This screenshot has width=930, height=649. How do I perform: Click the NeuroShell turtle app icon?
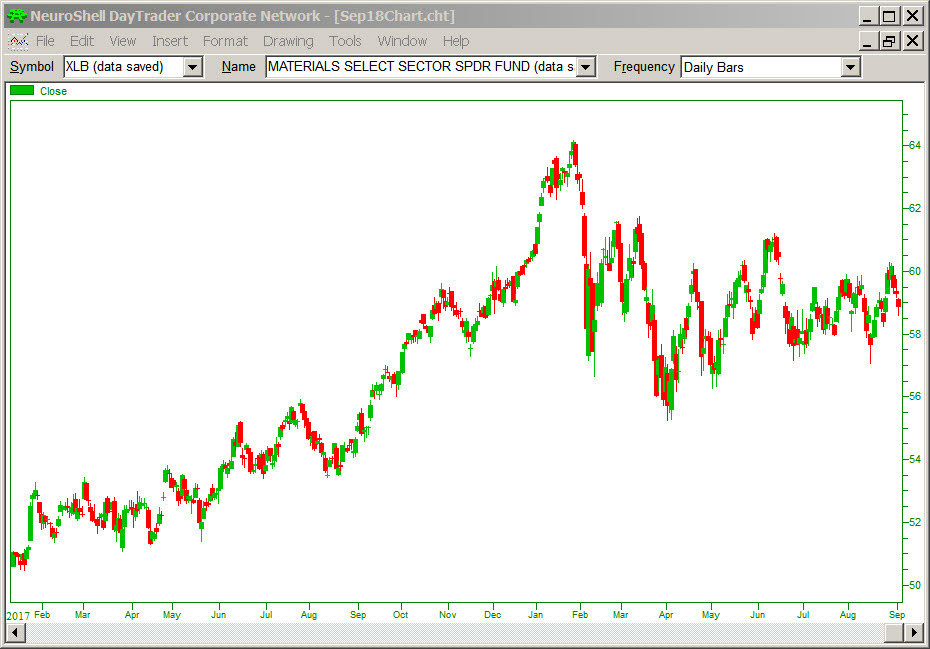(x=17, y=15)
